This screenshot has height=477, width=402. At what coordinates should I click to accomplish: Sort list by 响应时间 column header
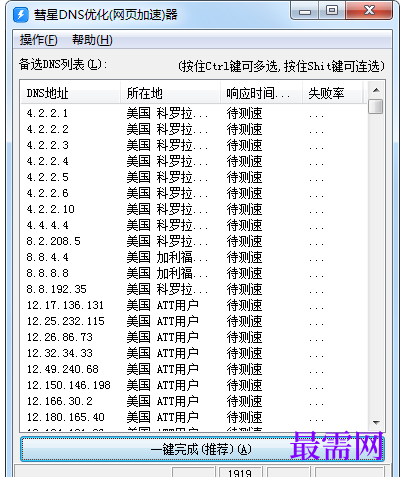(x=261, y=93)
